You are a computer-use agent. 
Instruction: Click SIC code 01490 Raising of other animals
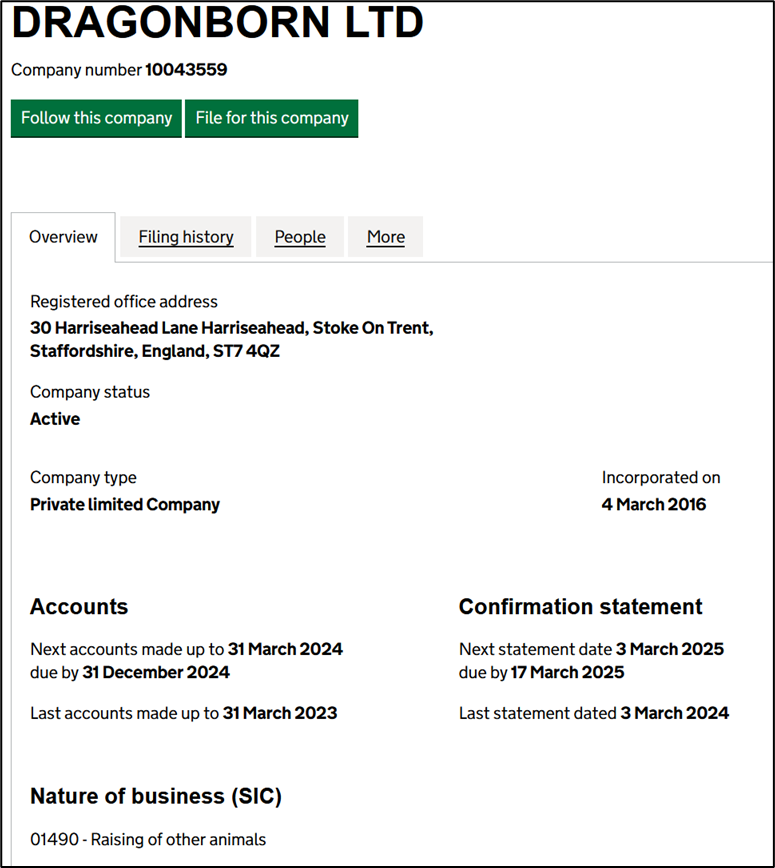pos(148,840)
